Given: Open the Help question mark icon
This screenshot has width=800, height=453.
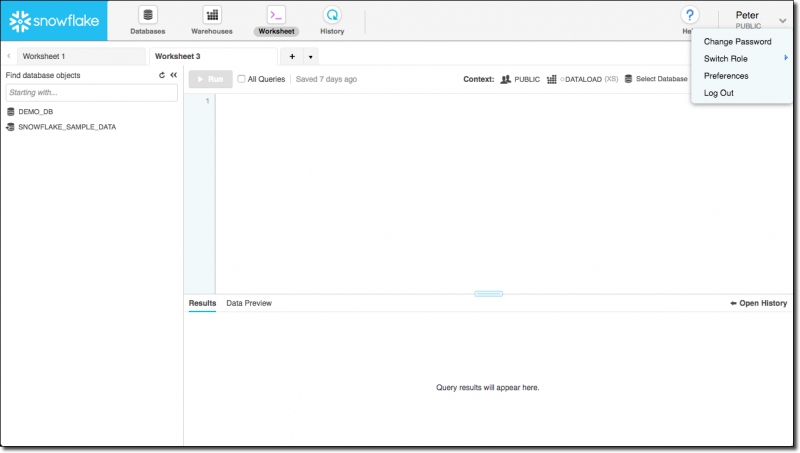Looking at the screenshot, I should pos(689,15).
